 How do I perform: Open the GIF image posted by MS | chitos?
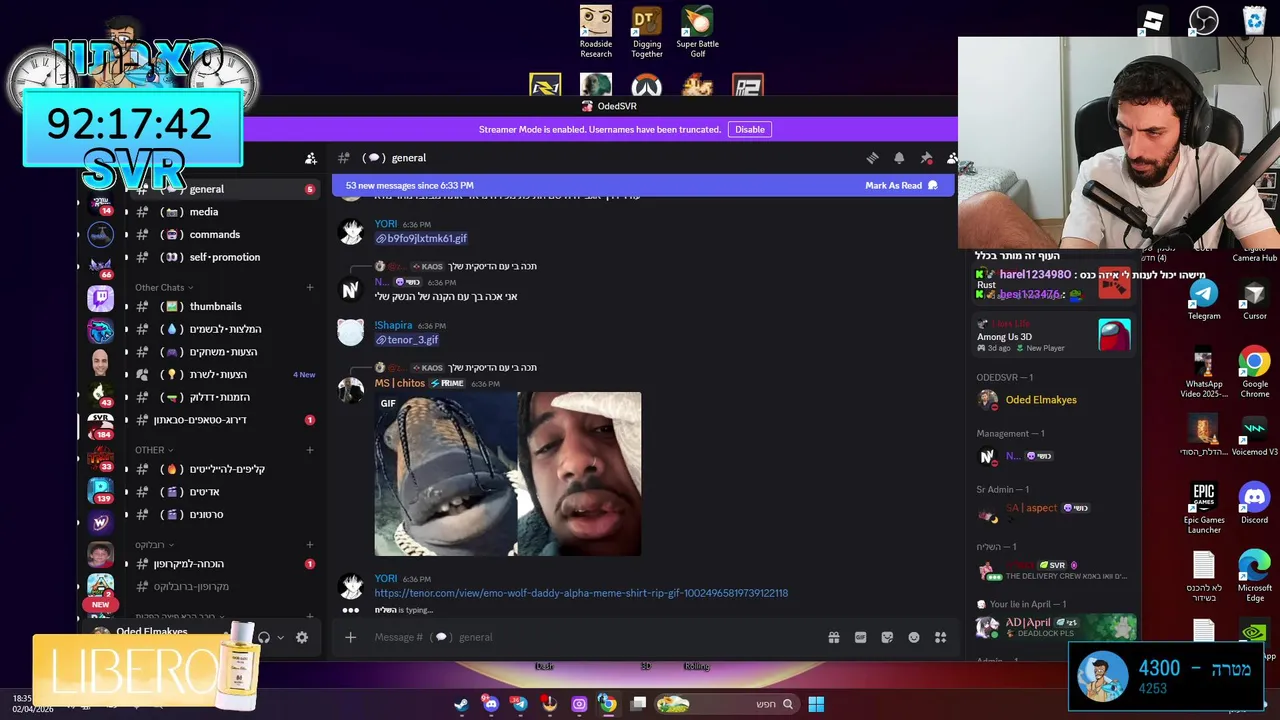pyautogui.click(x=508, y=474)
